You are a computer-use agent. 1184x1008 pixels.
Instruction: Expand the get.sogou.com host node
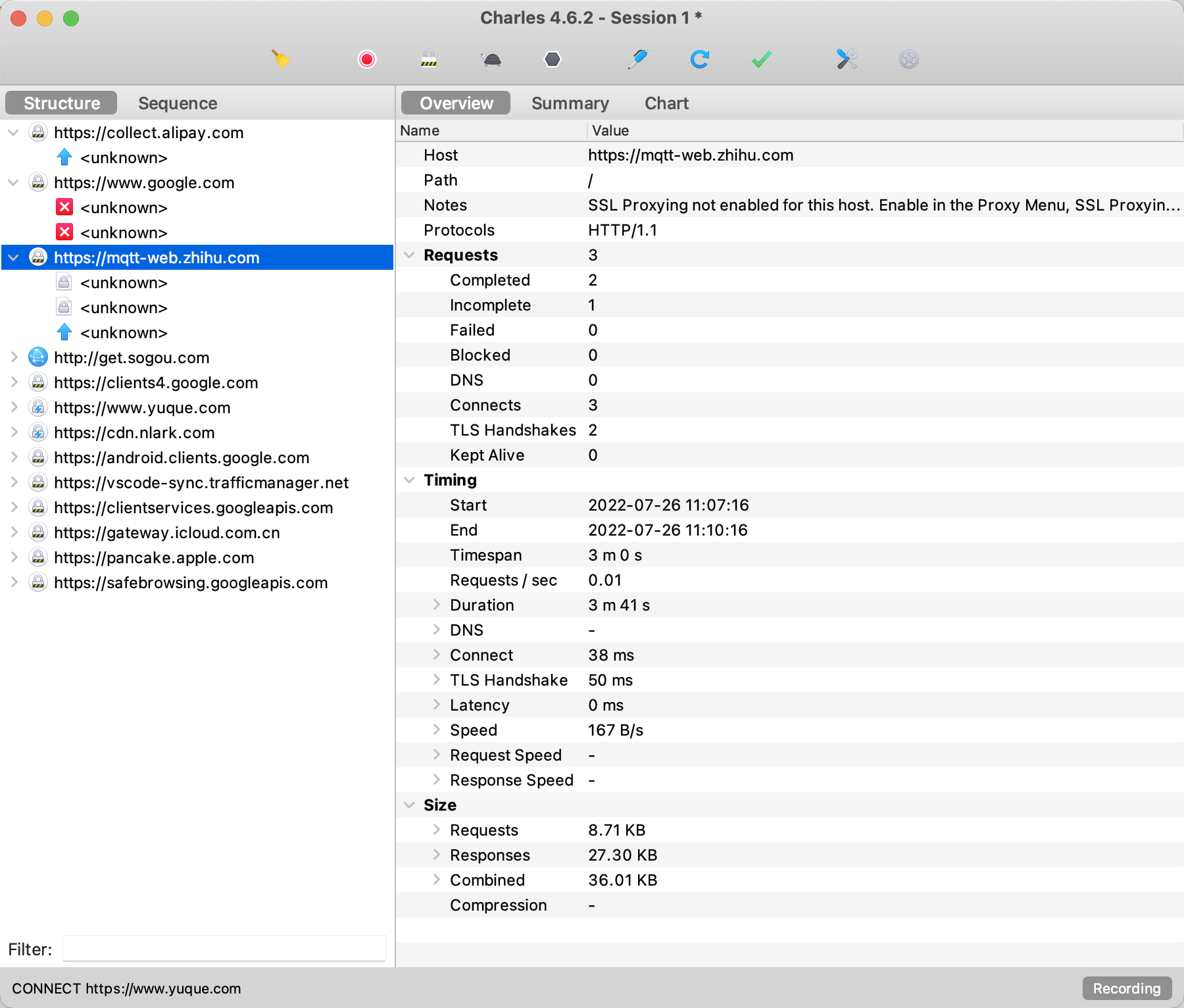pyautogui.click(x=13, y=358)
